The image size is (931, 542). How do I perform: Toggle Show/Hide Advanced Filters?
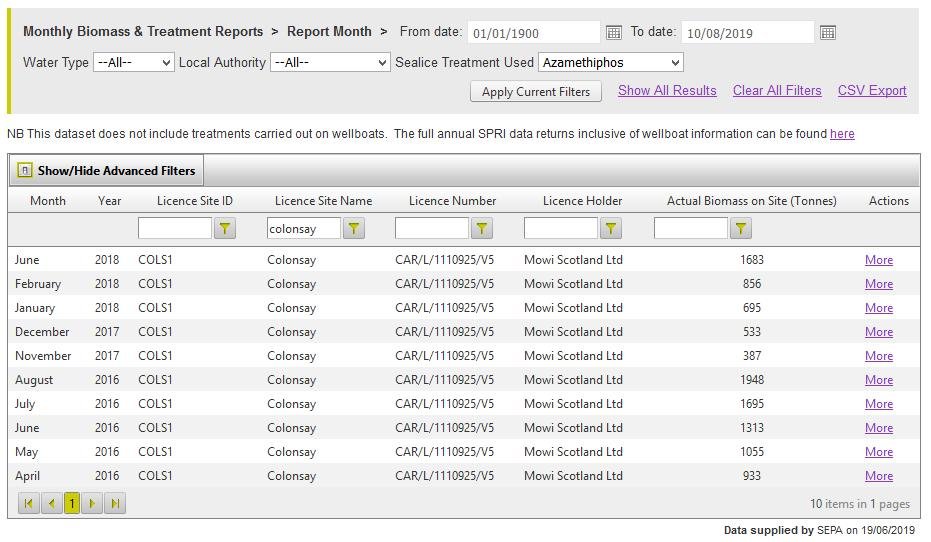coord(107,170)
